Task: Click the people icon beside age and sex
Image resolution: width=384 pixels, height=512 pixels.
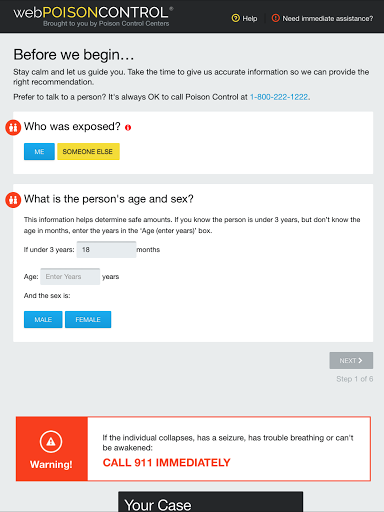Action: pyautogui.click(x=13, y=200)
